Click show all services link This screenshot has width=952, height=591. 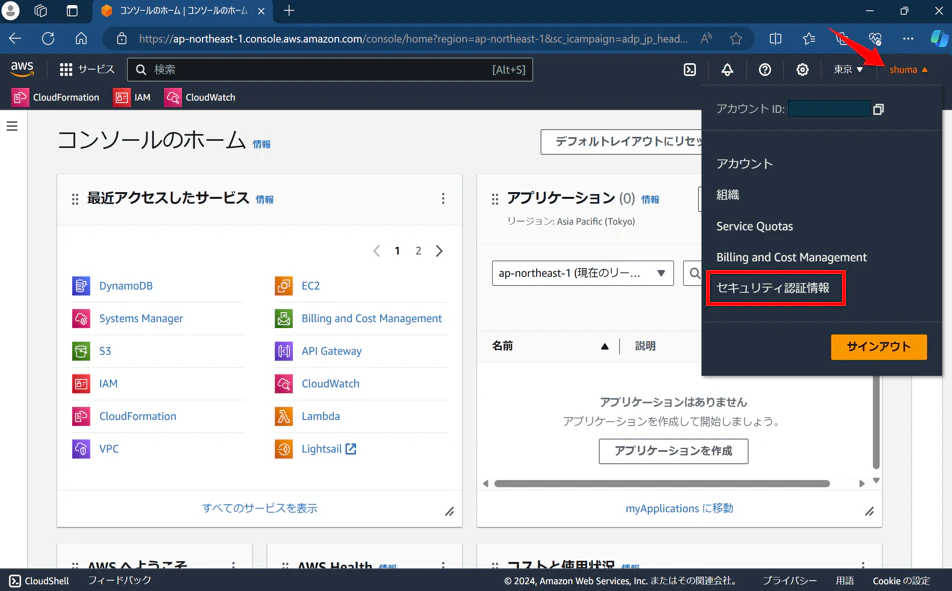tap(260, 508)
